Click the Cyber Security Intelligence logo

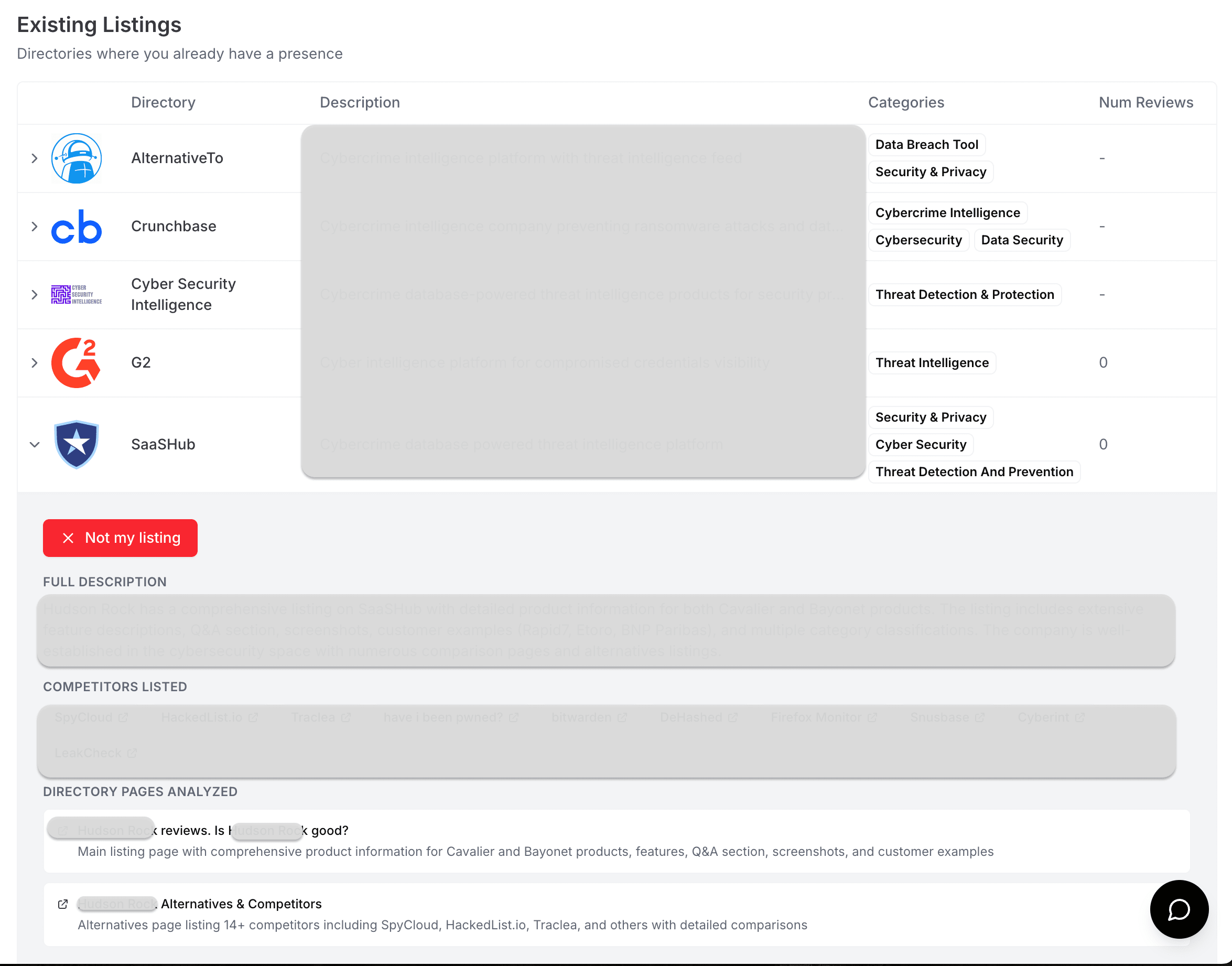(77, 294)
